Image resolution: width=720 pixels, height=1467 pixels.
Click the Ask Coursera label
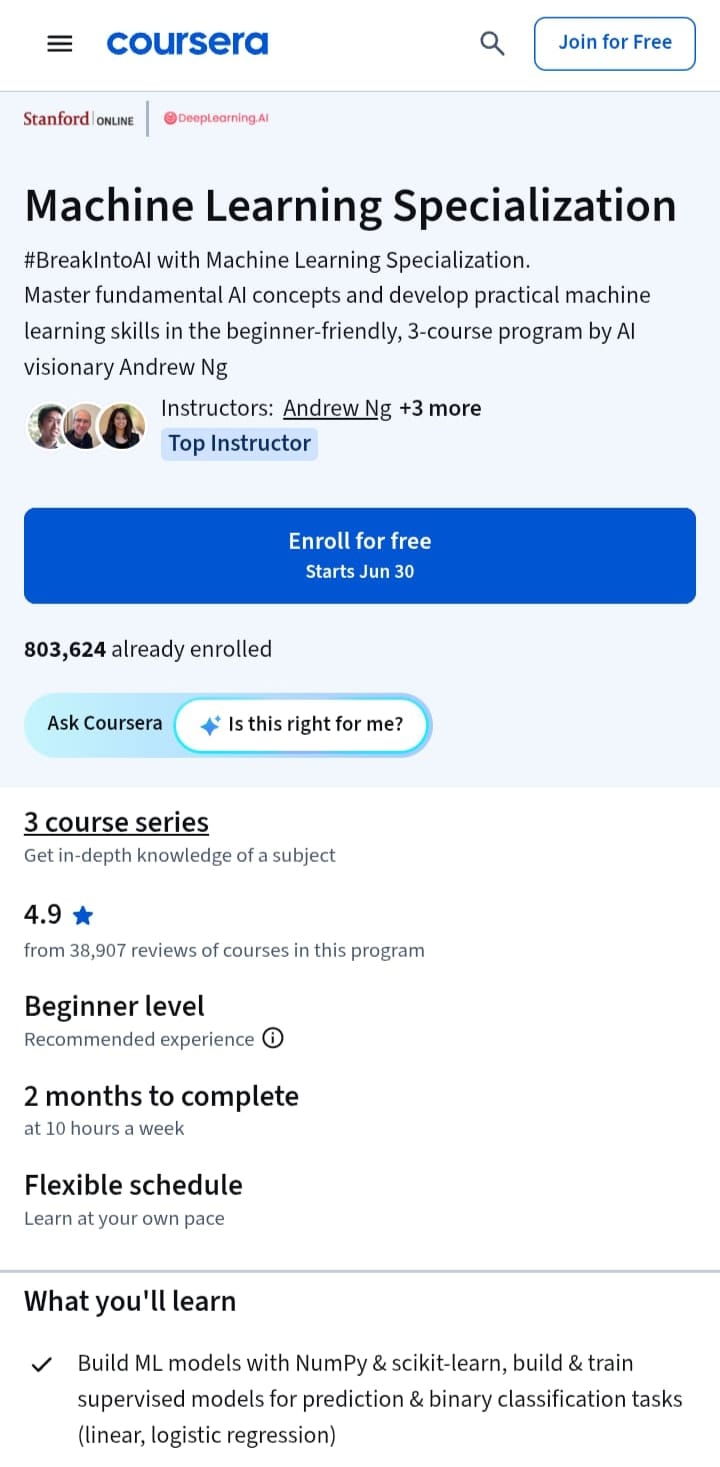click(x=104, y=723)
